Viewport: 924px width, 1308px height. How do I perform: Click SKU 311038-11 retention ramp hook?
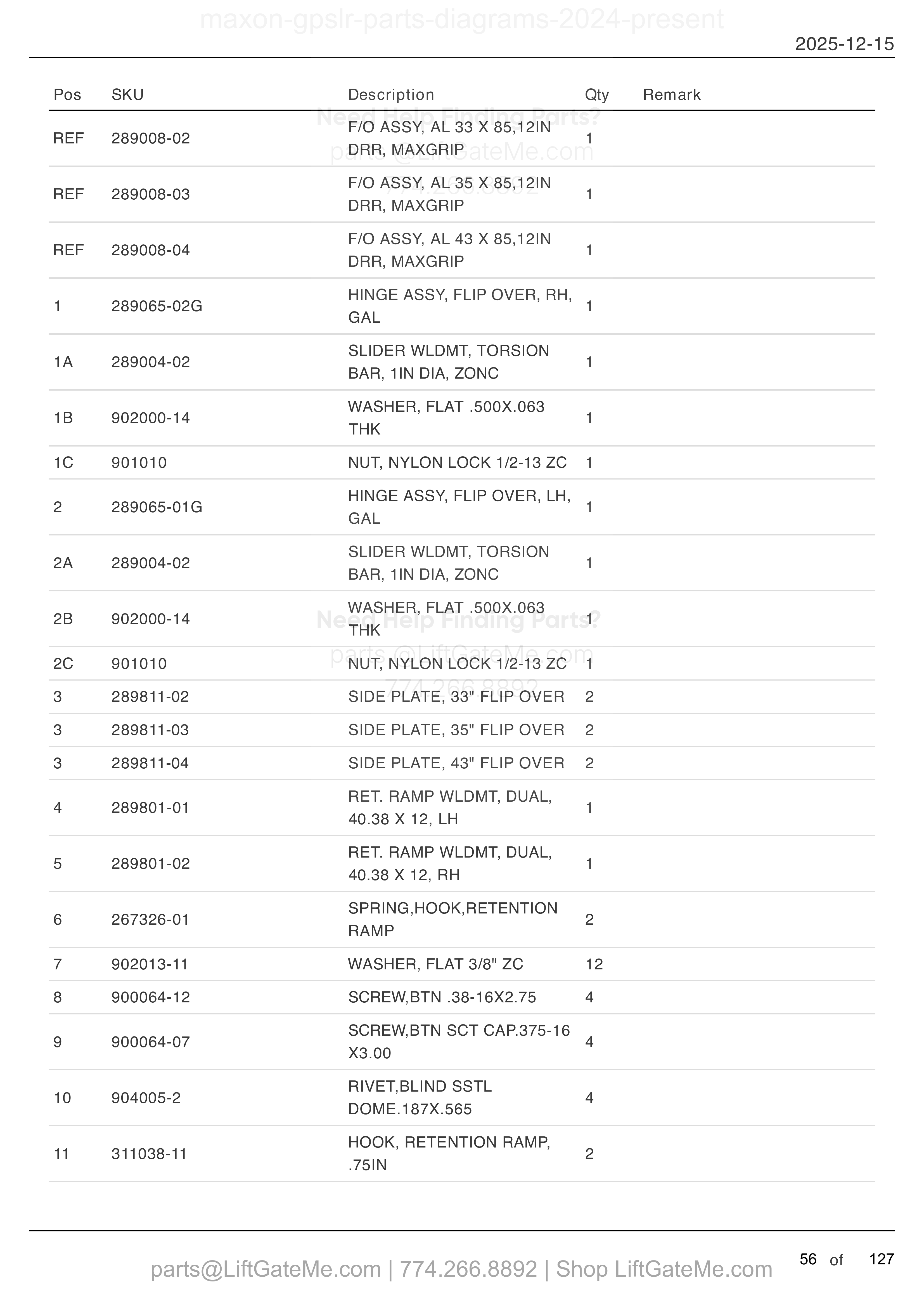[149, 1154]
